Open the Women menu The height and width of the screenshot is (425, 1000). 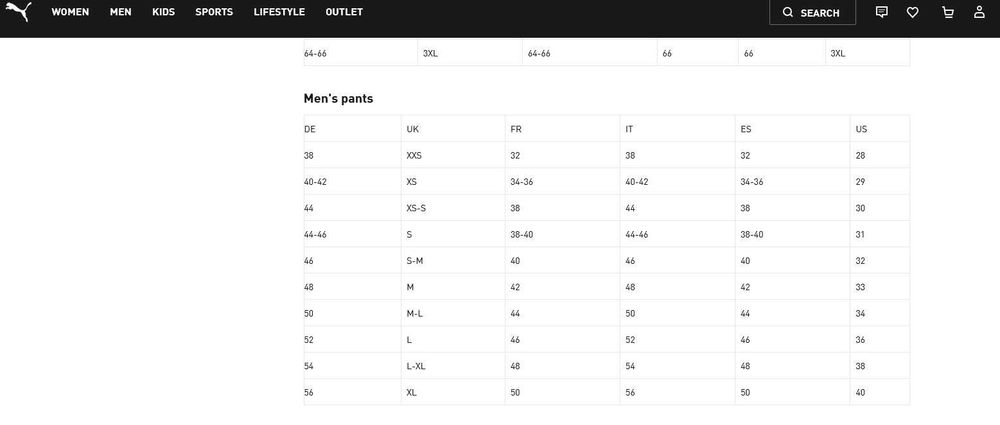pyautogui.click(x=70, y=11)
